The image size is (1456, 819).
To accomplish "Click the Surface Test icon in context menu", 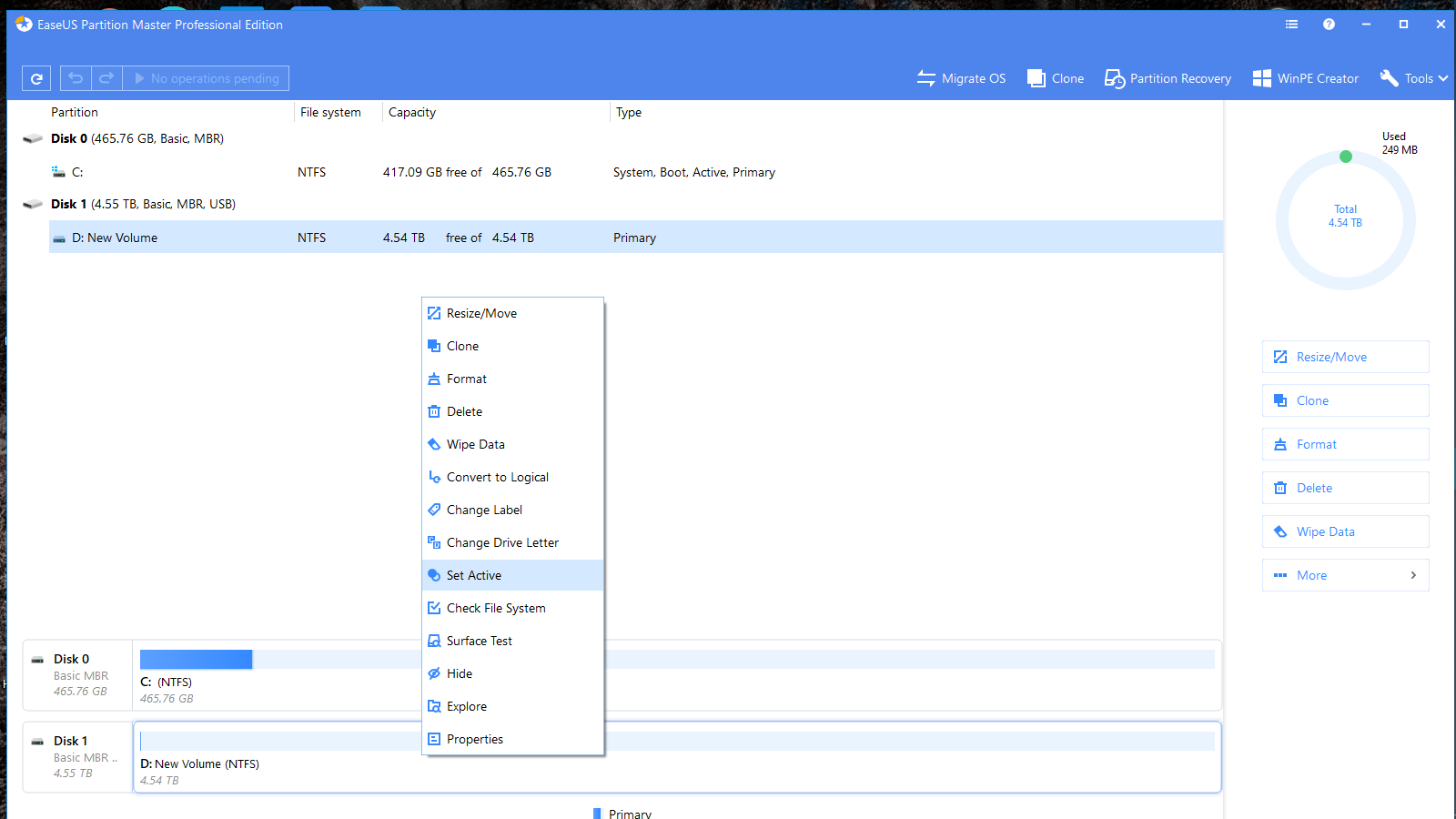I will point(434,641).
